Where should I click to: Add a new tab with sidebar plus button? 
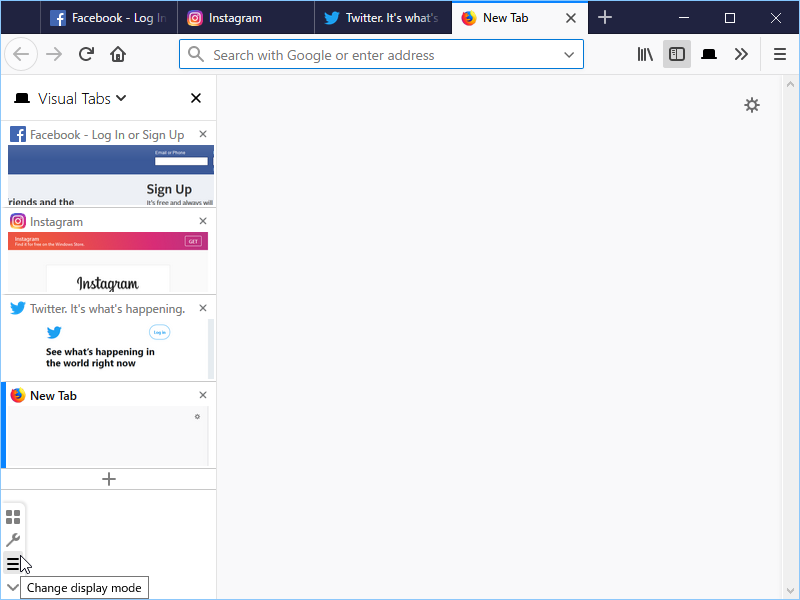109,479
